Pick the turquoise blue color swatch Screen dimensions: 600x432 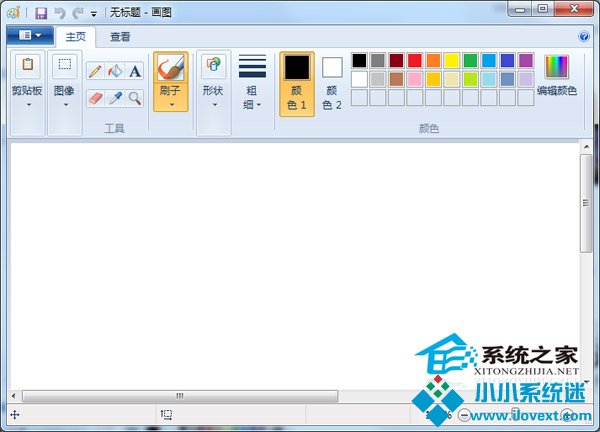(489, 60)
